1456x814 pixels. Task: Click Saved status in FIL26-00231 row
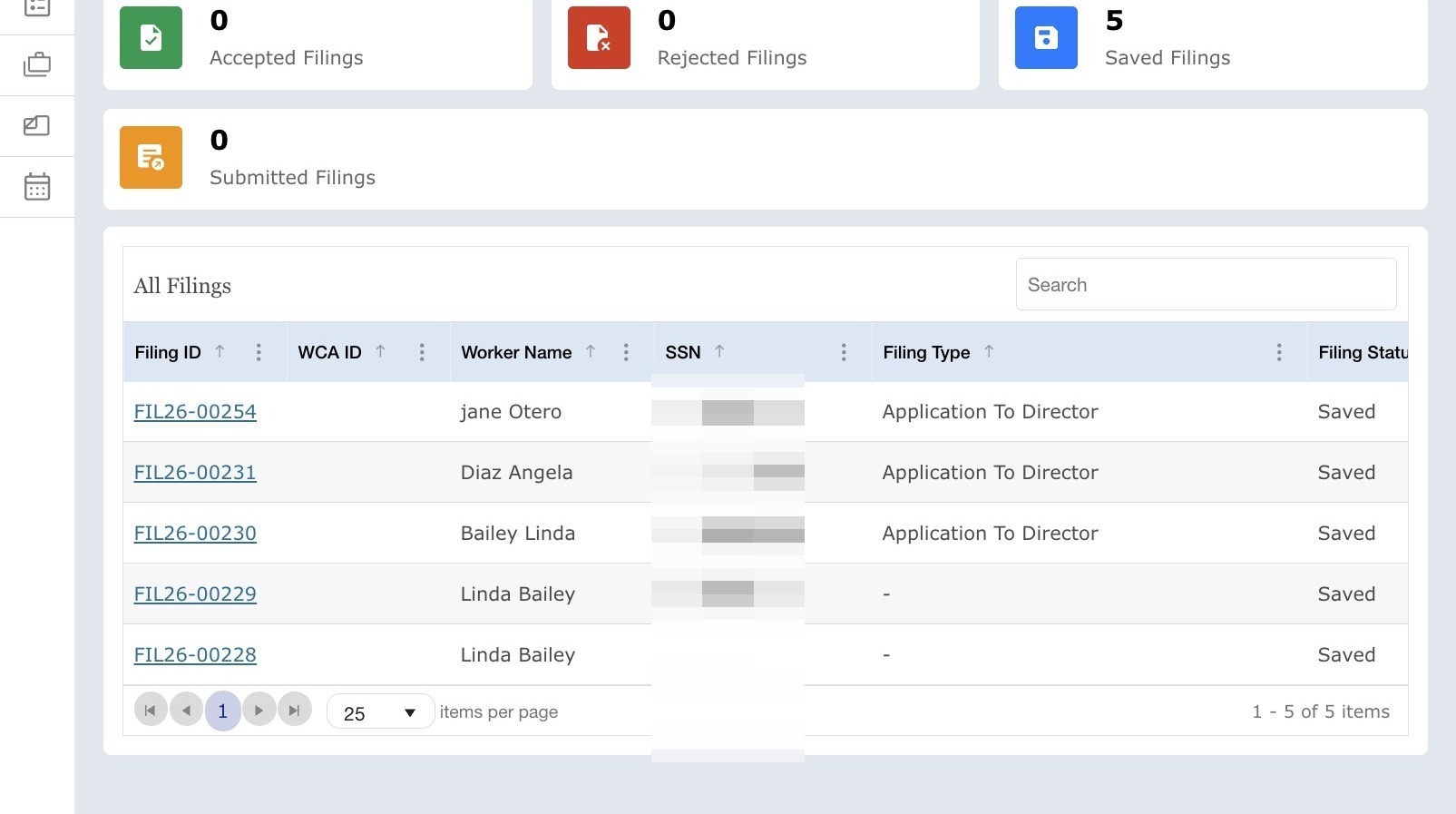[x=1346, y=473]
